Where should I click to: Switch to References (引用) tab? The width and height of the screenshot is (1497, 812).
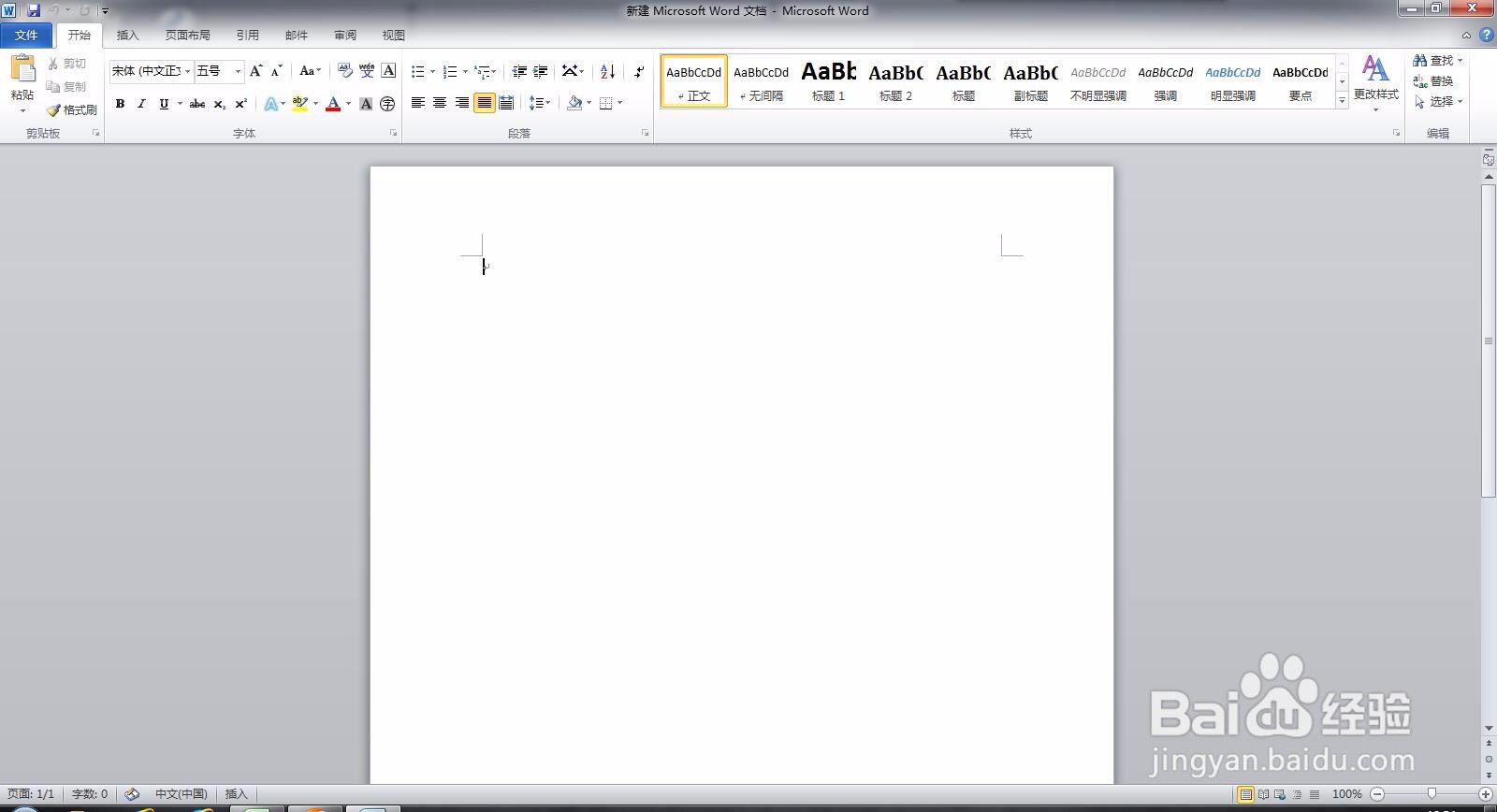click(x=247, y=36)
